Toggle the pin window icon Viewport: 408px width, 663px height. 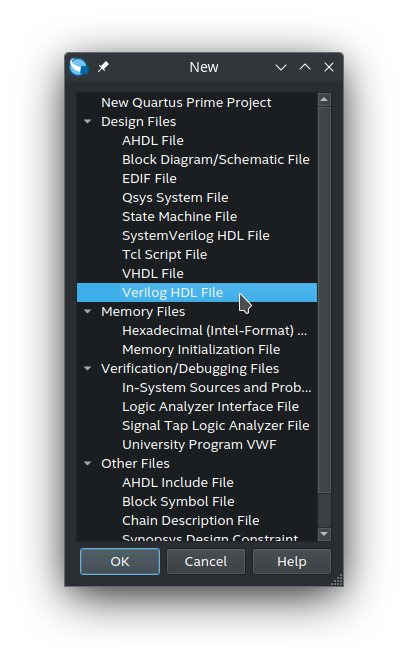click(103, 67)
